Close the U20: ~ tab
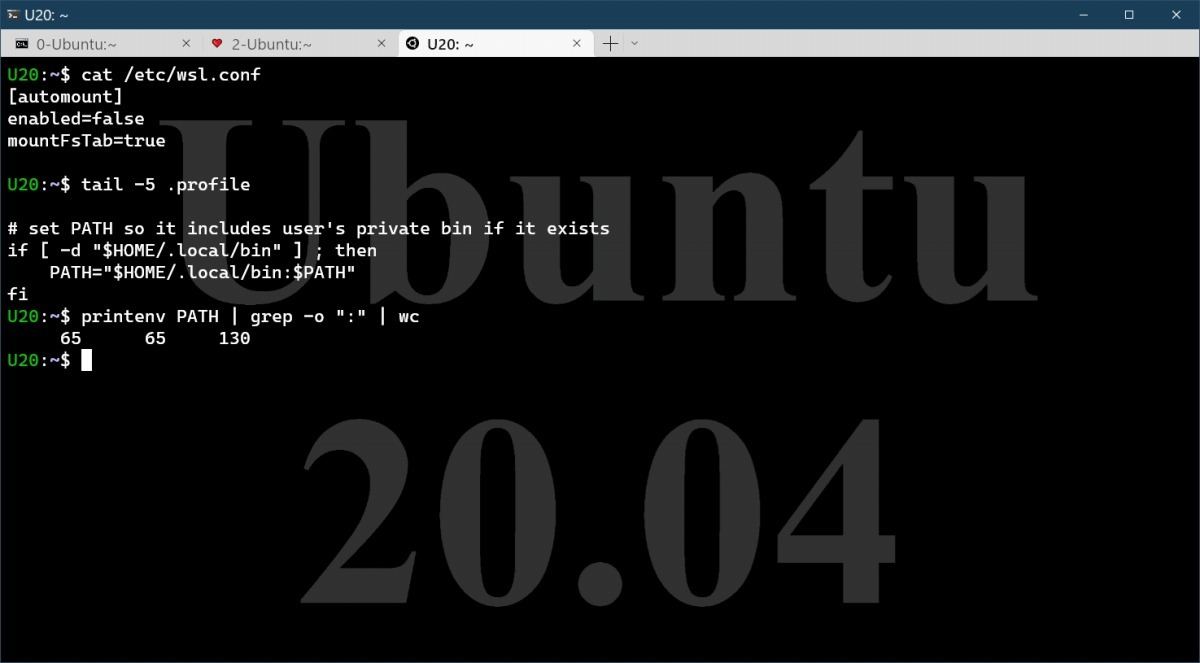 pyautogui.click(x=577, y=44)
